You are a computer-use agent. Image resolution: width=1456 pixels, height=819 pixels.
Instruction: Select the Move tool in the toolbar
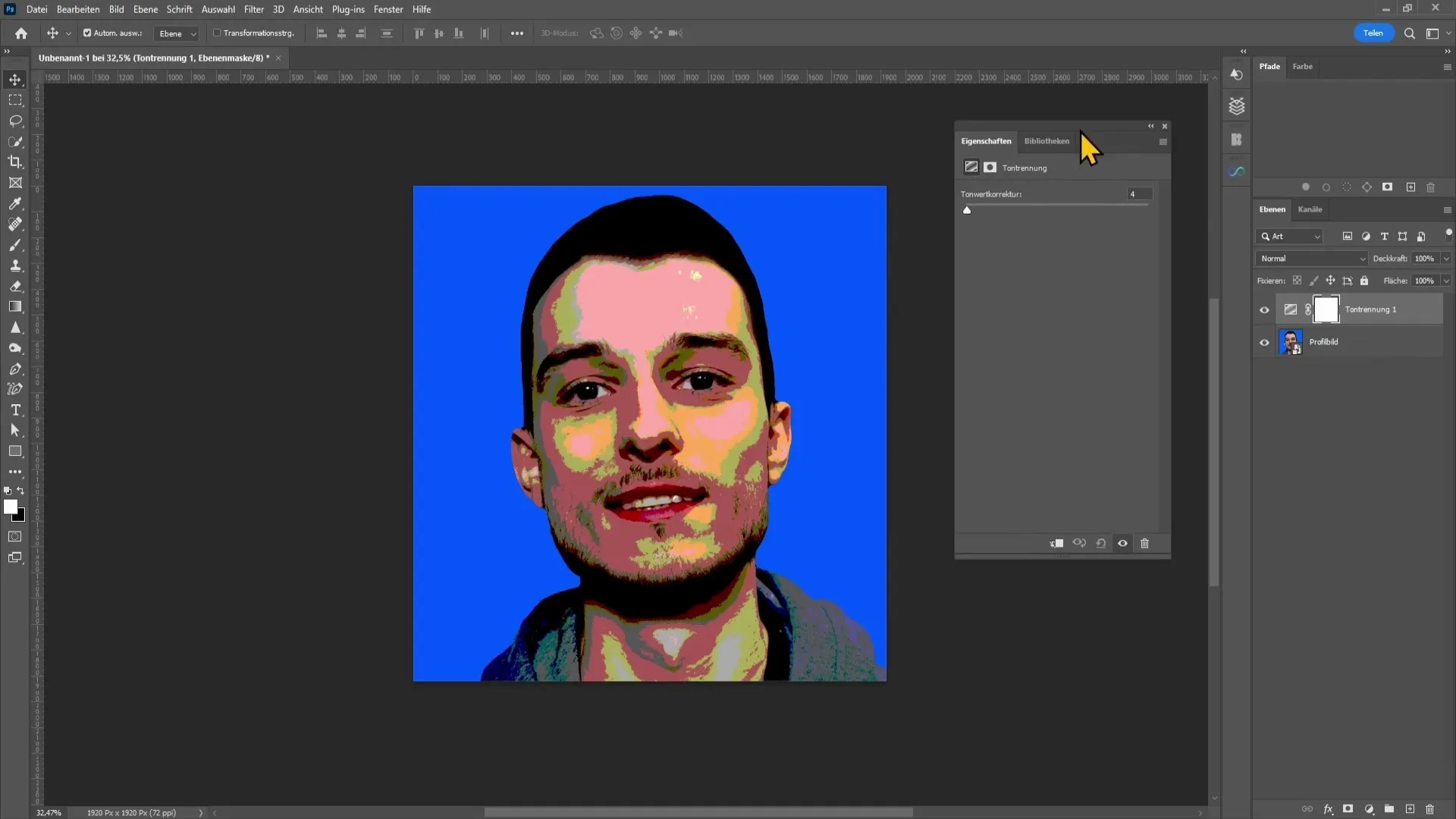pyautogui.click(x=15, y=80)
